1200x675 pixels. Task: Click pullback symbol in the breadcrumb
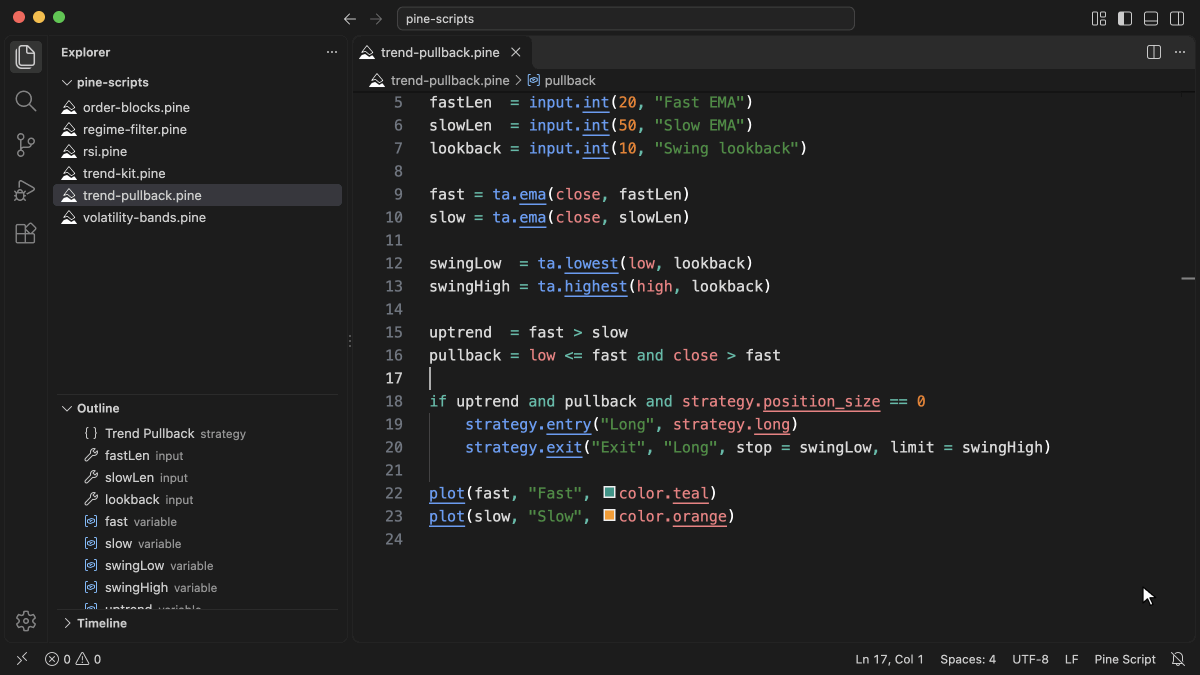(x=570, y=80)
